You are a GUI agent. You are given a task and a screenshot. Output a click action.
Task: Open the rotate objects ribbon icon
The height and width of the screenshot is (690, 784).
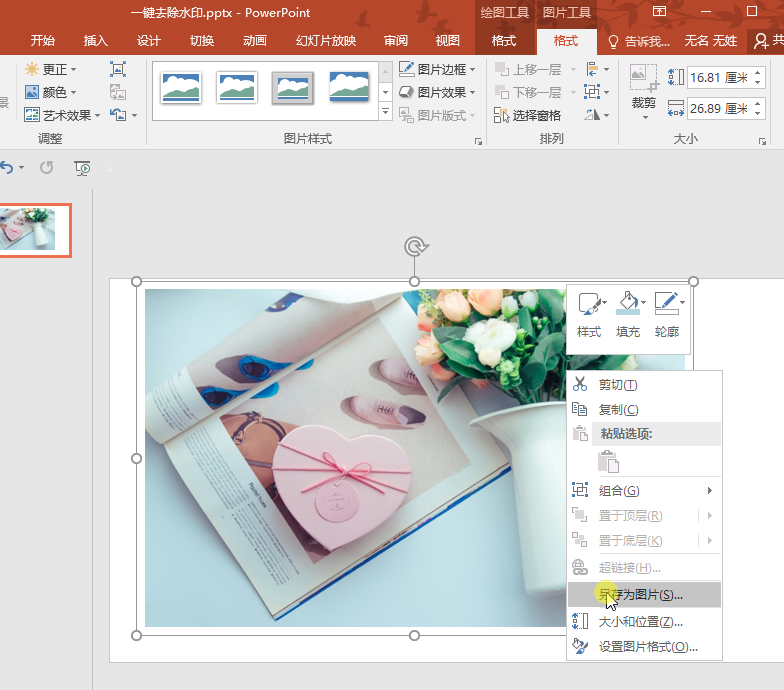(x=596, y=115)
